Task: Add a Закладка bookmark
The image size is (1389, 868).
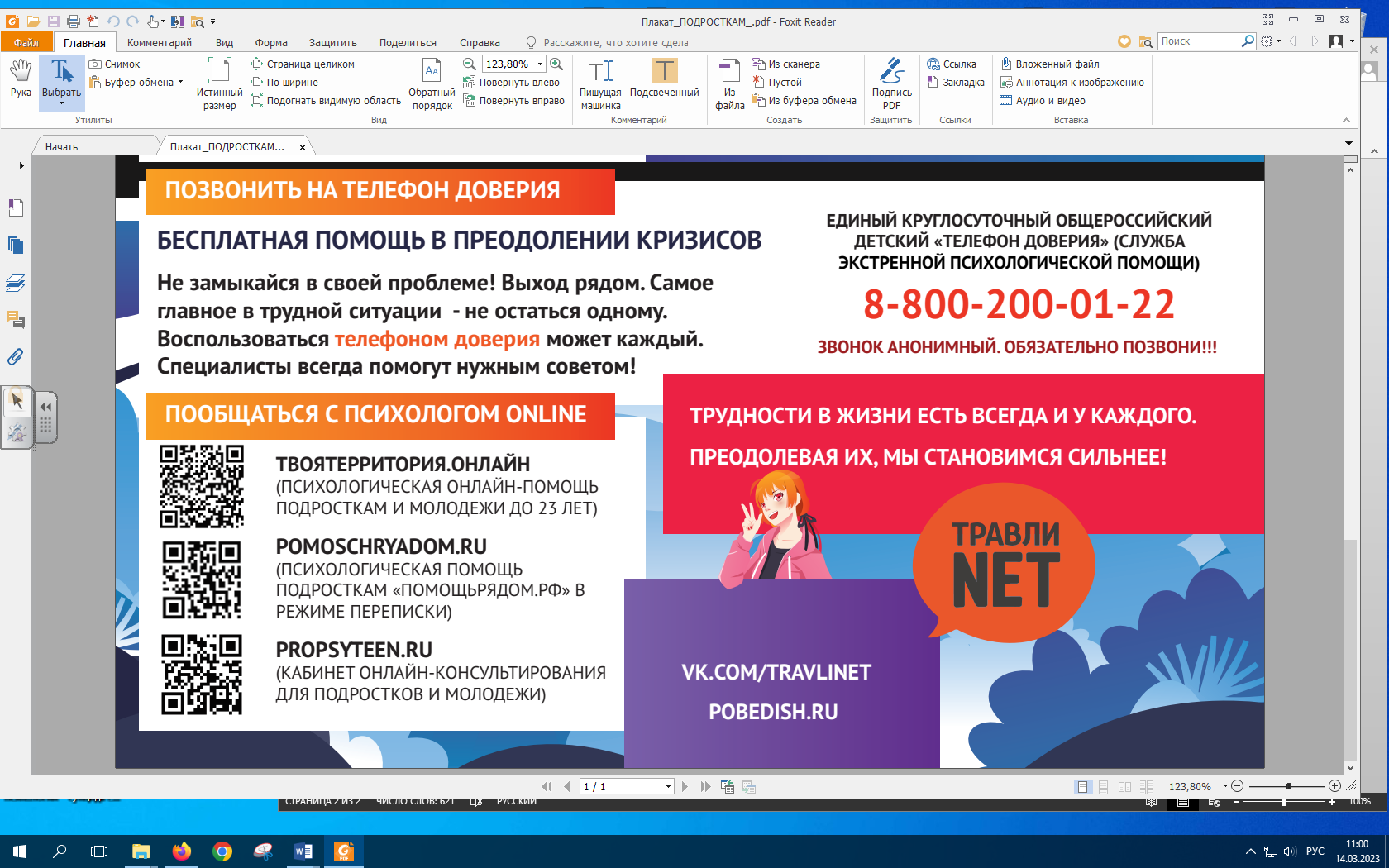Action: point(956,82)
